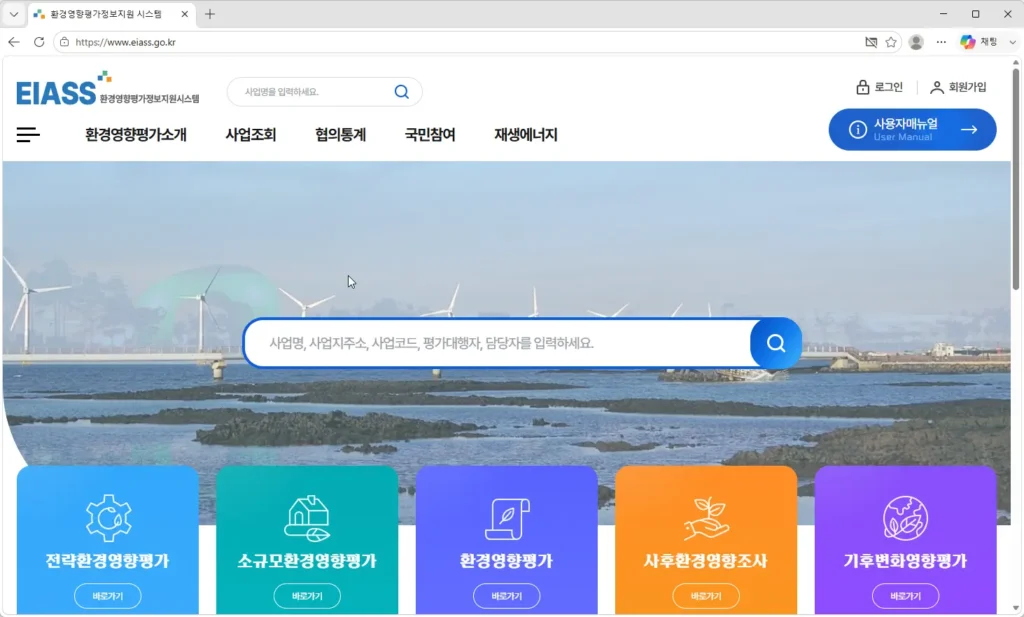Click the 기후변화영향평가 card title
The image size is (1024, 617).
(905, 560)
